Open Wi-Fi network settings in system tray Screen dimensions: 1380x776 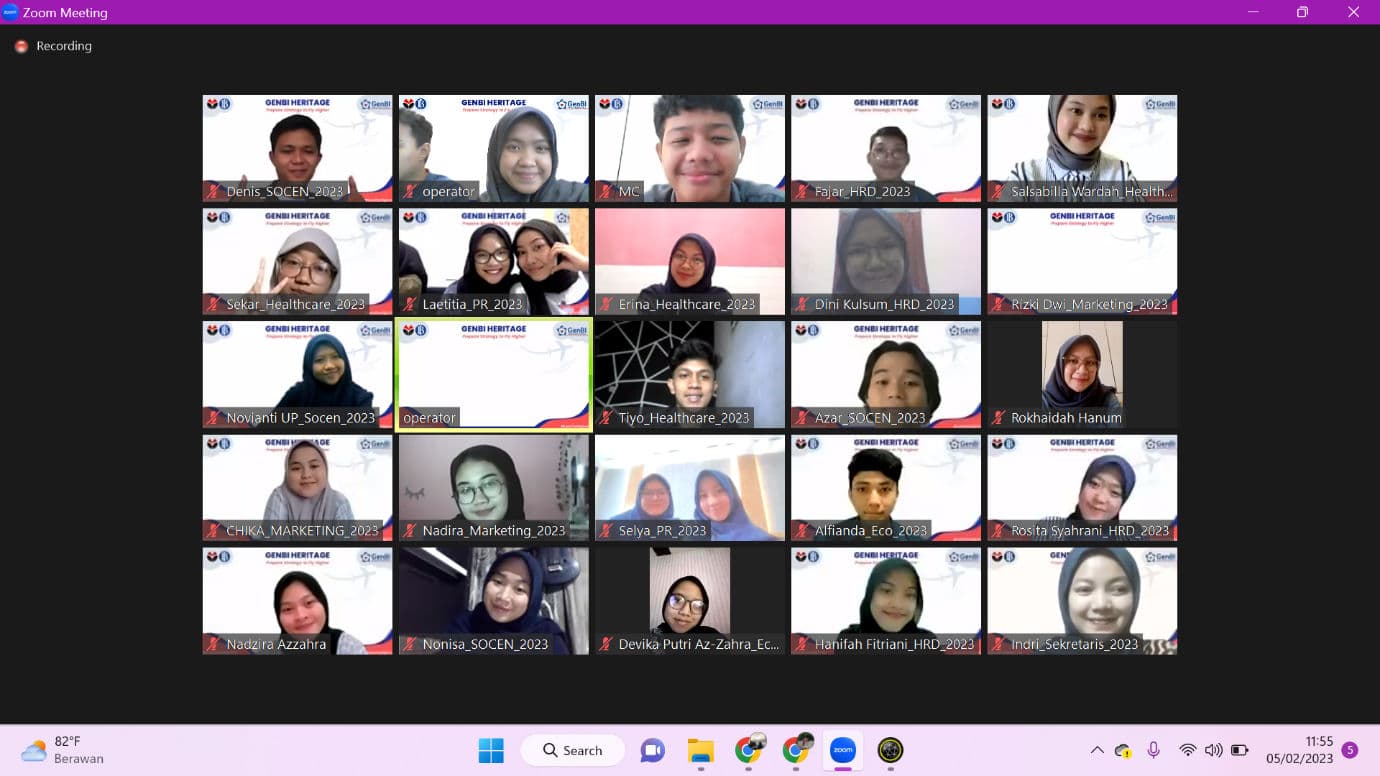pyautogui.click(x=1187, y=750)
